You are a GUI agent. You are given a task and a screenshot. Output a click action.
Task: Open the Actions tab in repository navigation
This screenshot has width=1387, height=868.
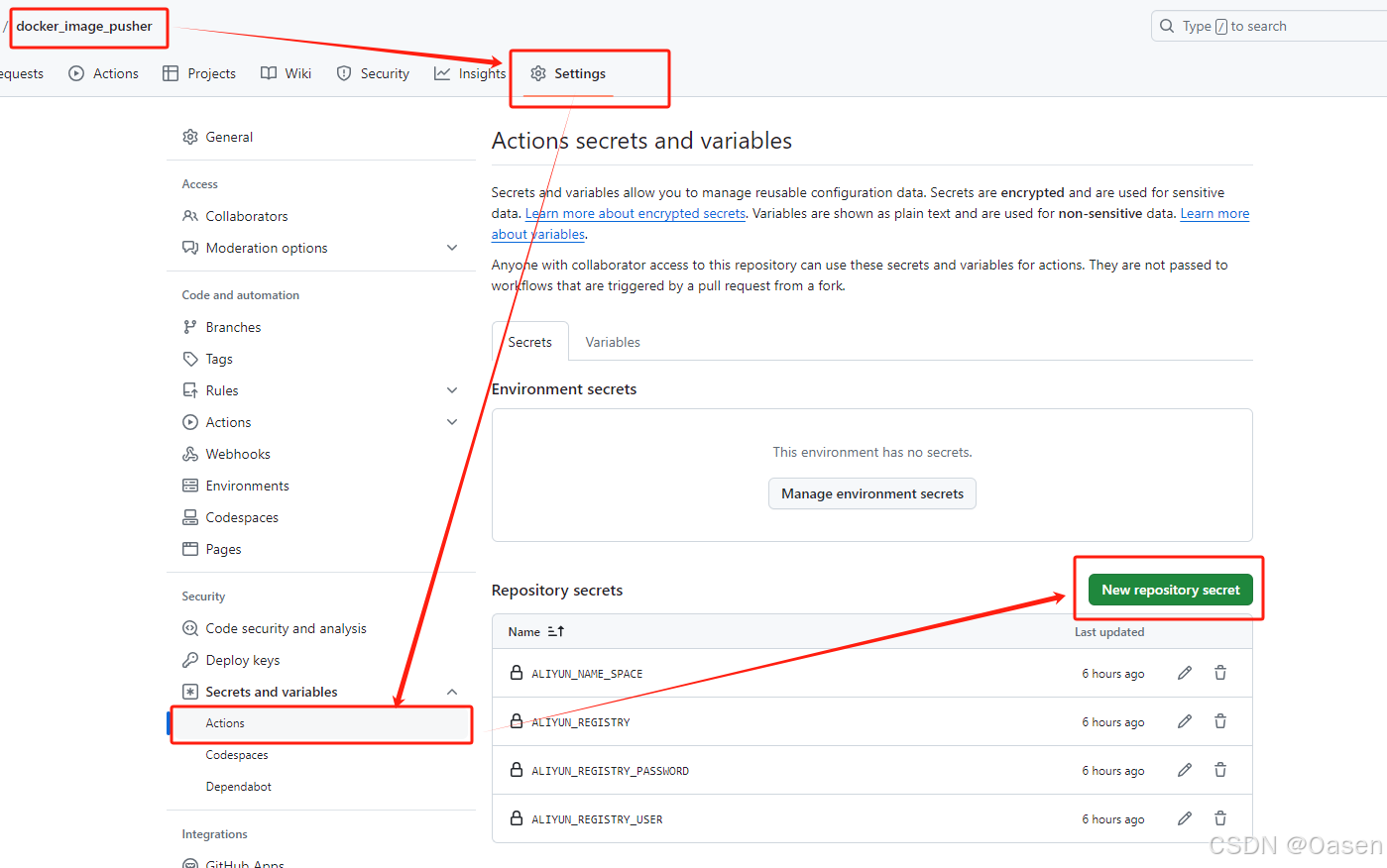pos(104,73)
